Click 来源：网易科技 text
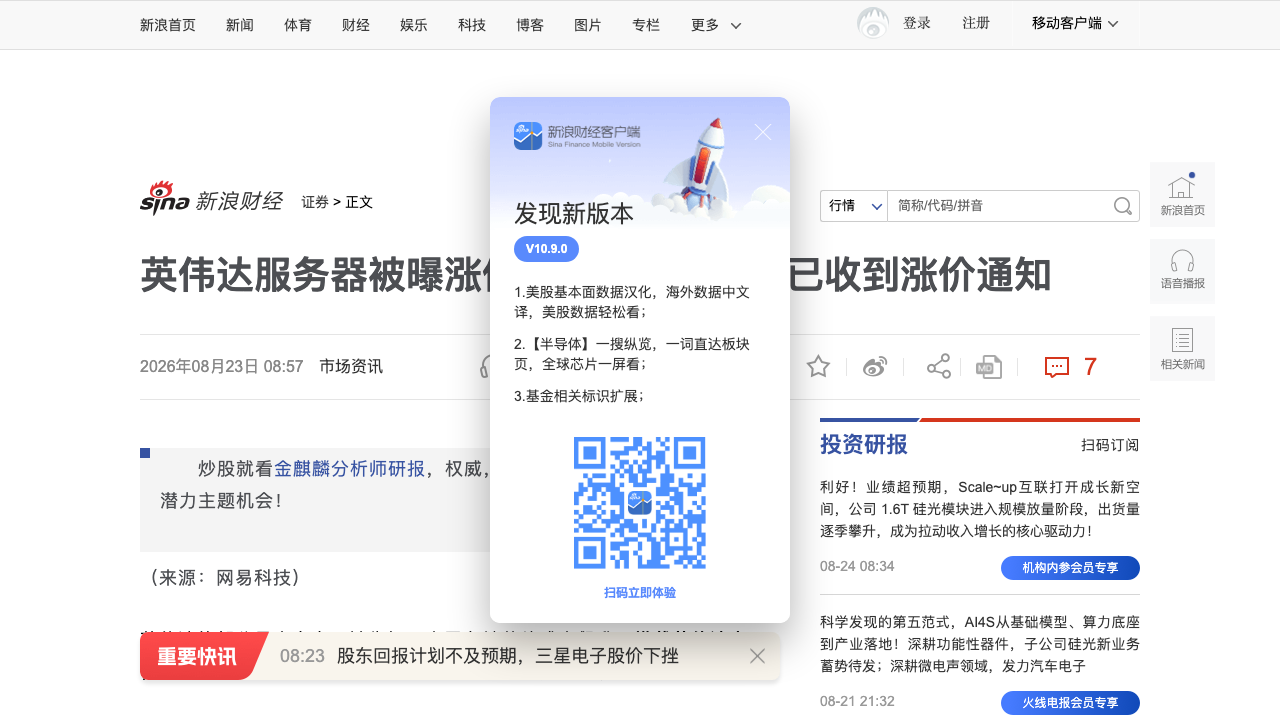 coord(224,577)
